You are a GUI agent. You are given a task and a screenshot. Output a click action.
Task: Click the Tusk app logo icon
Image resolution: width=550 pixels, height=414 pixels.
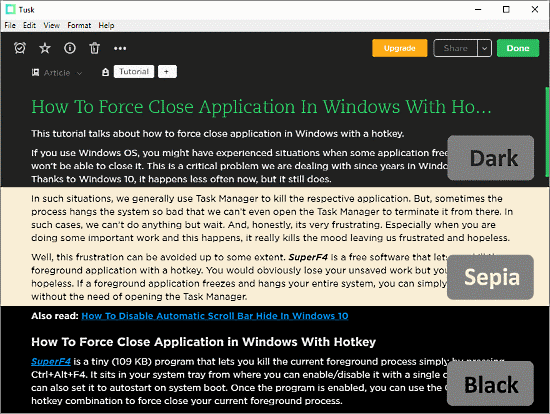[x=11, y=9]
